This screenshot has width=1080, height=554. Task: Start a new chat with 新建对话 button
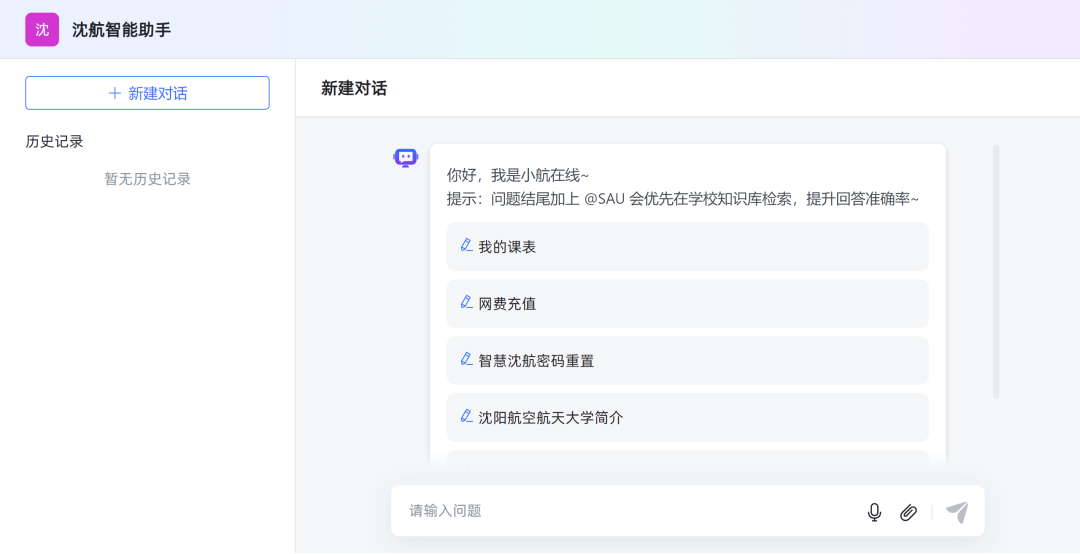tap(147, 93)
